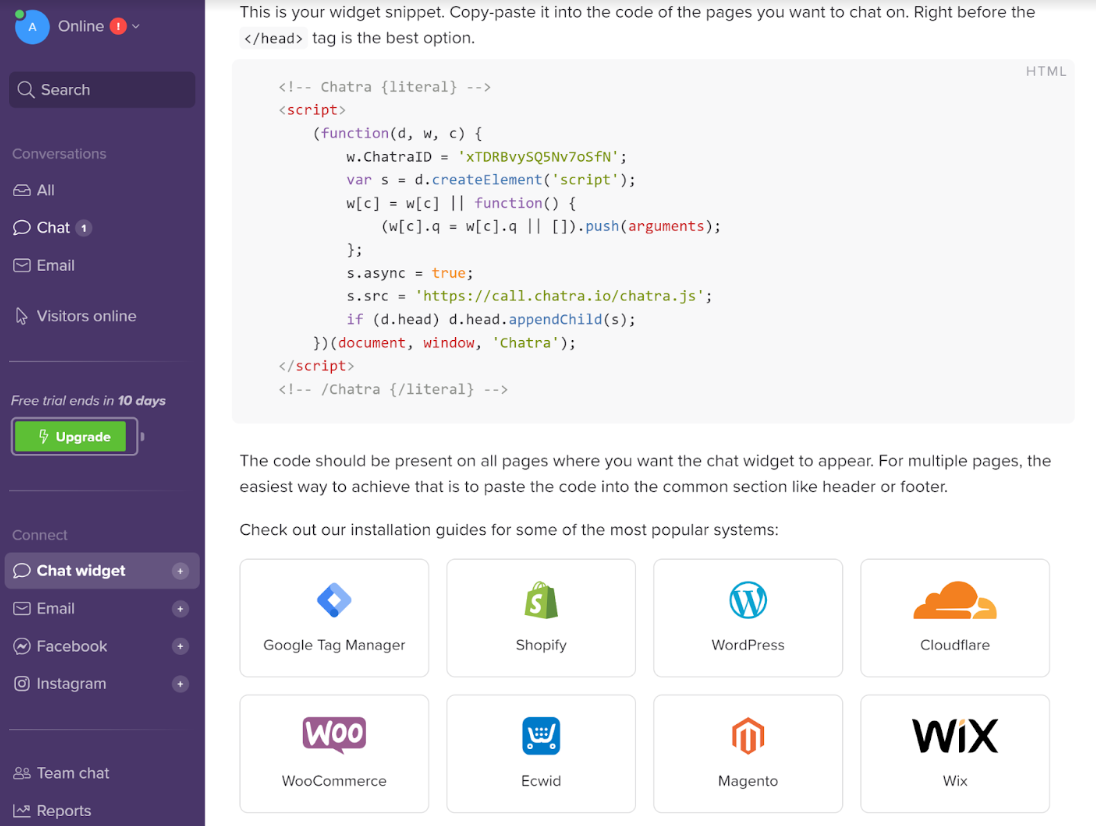Open Cloudflare installation guide
Image resolution: width=1096 pixels, height=826 pixels.
pos(955,618)
